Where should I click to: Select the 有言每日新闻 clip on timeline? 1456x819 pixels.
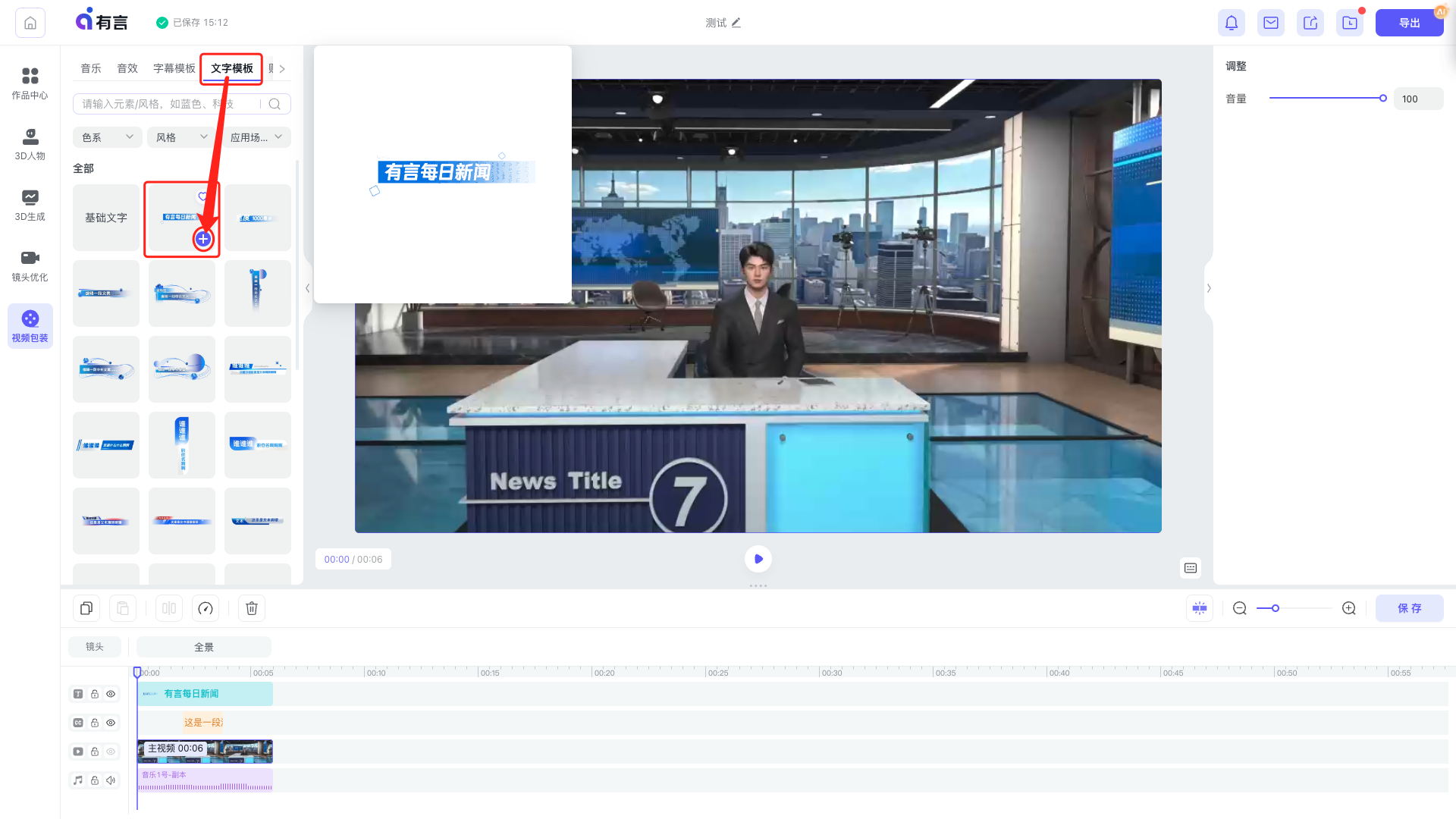[x=205, y=694]
